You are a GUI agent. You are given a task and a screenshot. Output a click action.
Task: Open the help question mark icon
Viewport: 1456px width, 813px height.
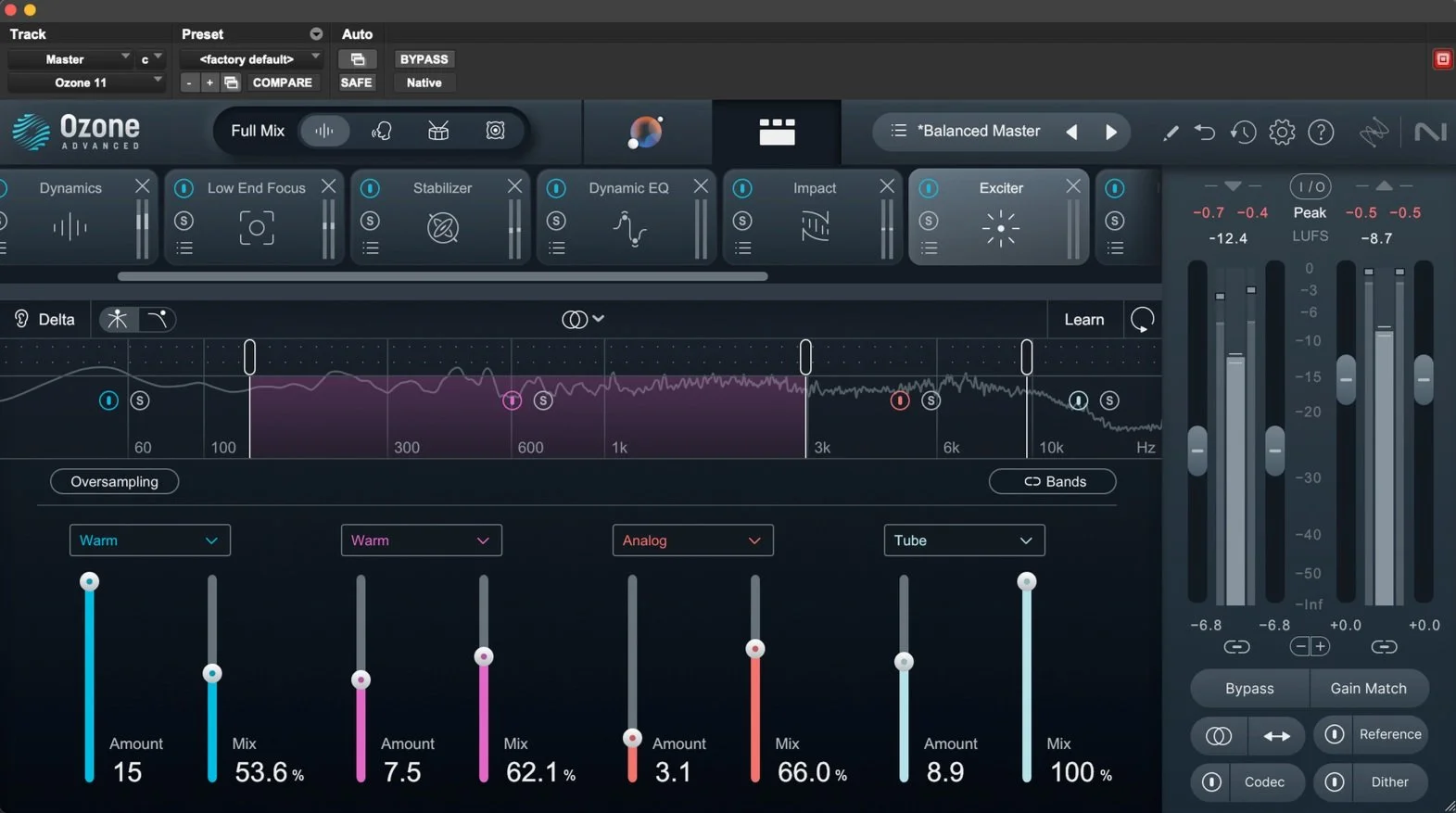(1321, 132)
